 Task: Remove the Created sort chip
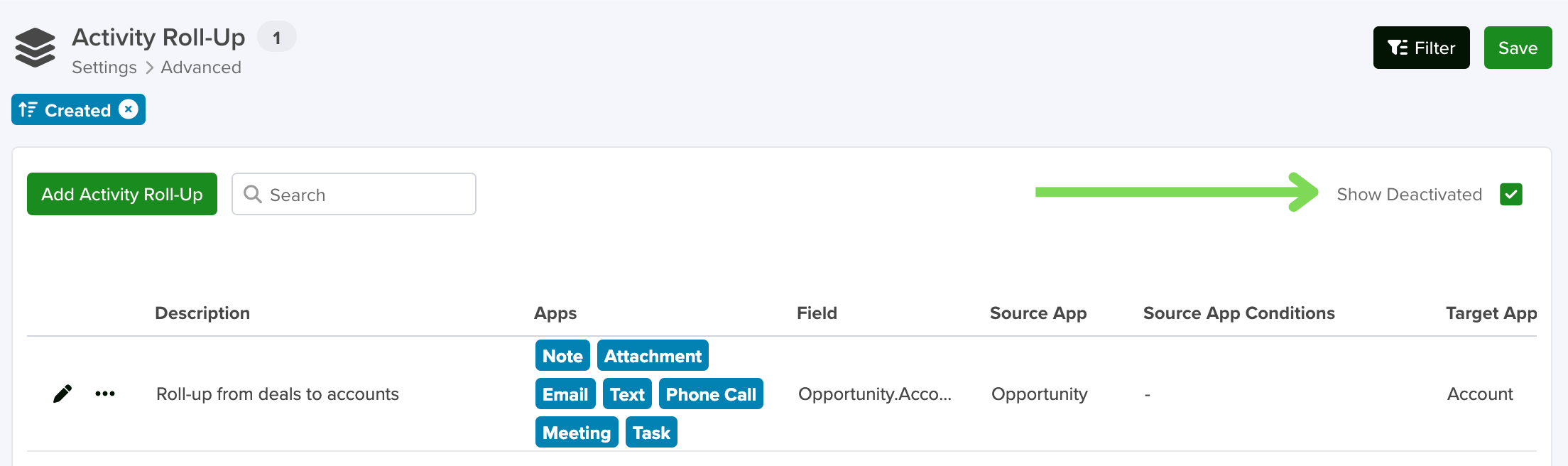point(129,109)
